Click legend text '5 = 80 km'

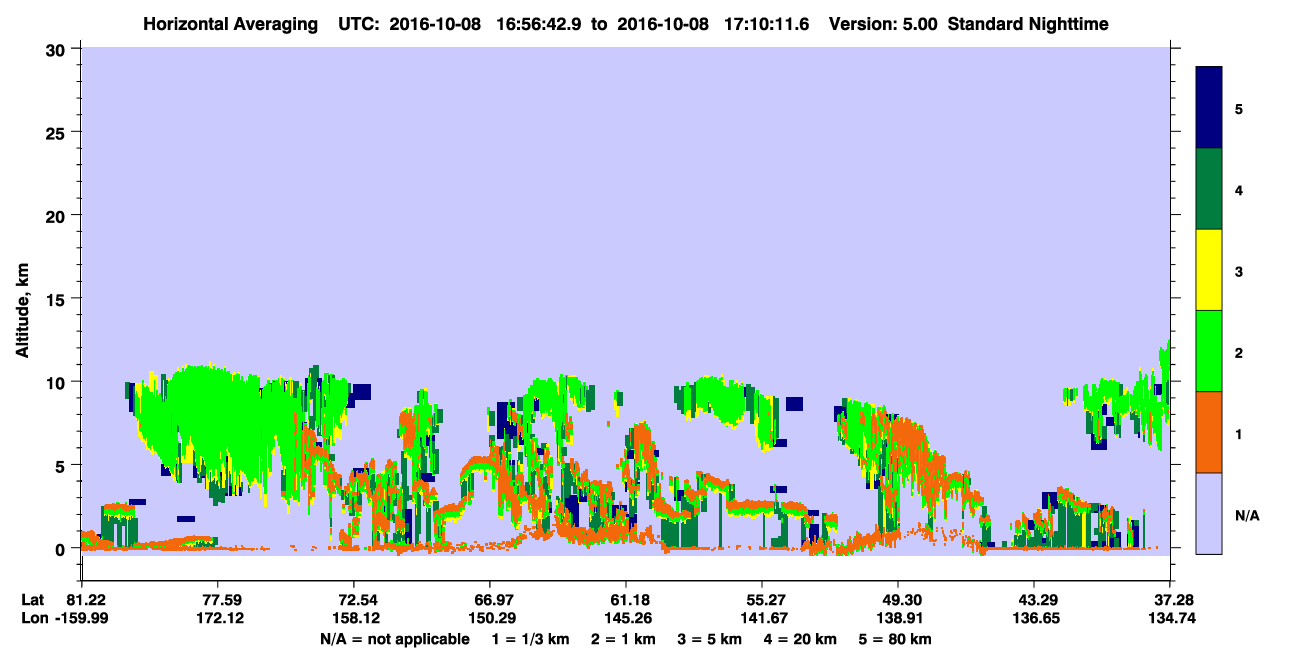(x=897, y=638)
